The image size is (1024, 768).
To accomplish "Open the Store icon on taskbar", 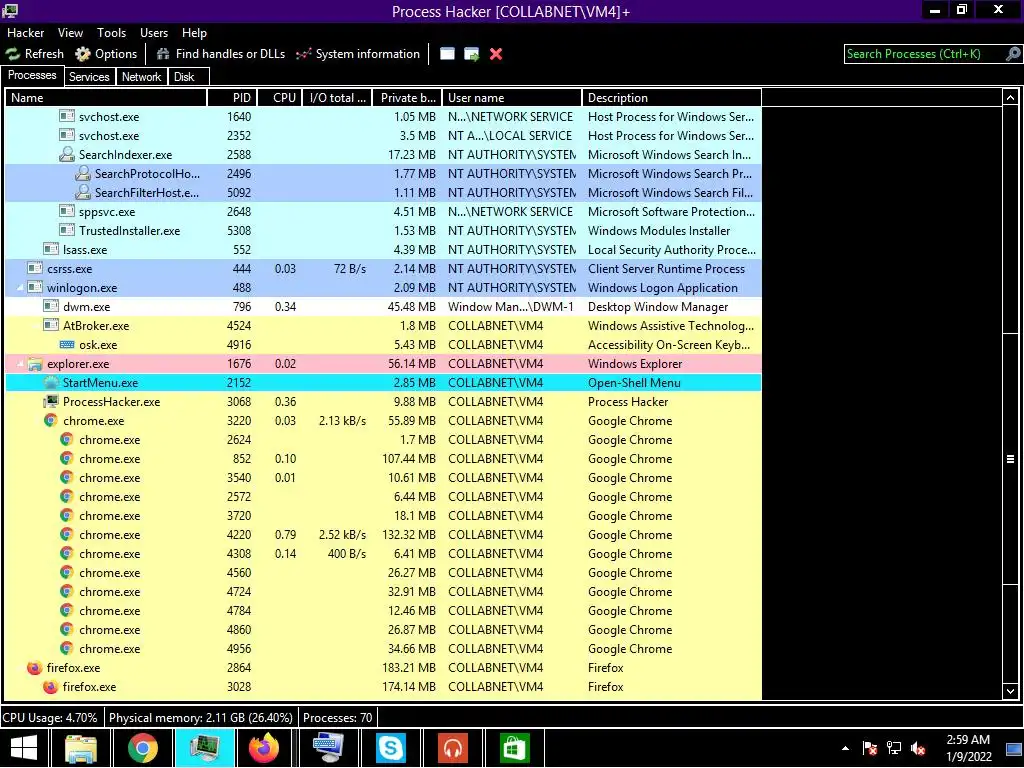I will [x=514, y=748].
